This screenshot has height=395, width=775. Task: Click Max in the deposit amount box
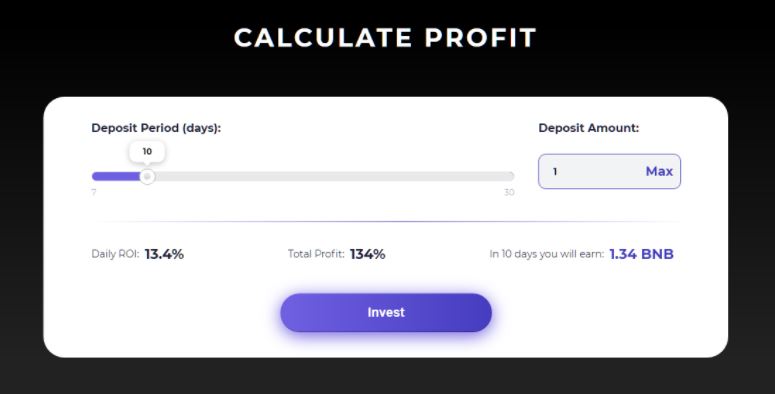(x=659, y=172)
